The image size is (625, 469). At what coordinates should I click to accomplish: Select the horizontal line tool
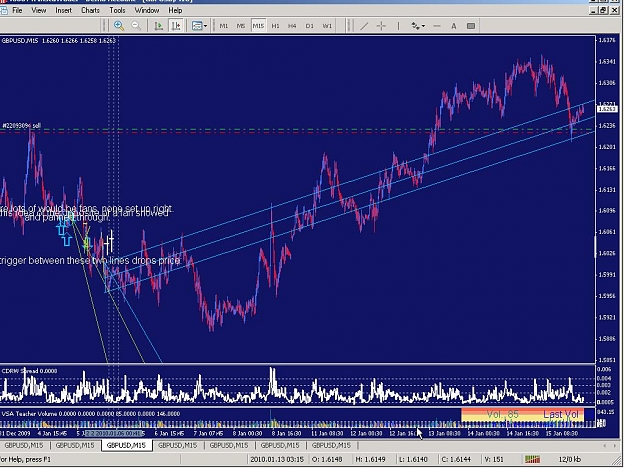click(437, 26)
